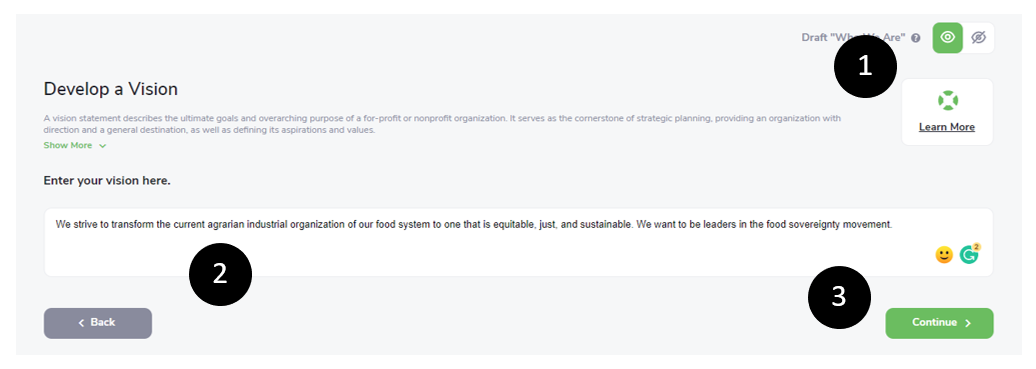Screen dimensions: 1036x369
Task: Expand description using chevron beside Show More
Action: click(102, 146)
